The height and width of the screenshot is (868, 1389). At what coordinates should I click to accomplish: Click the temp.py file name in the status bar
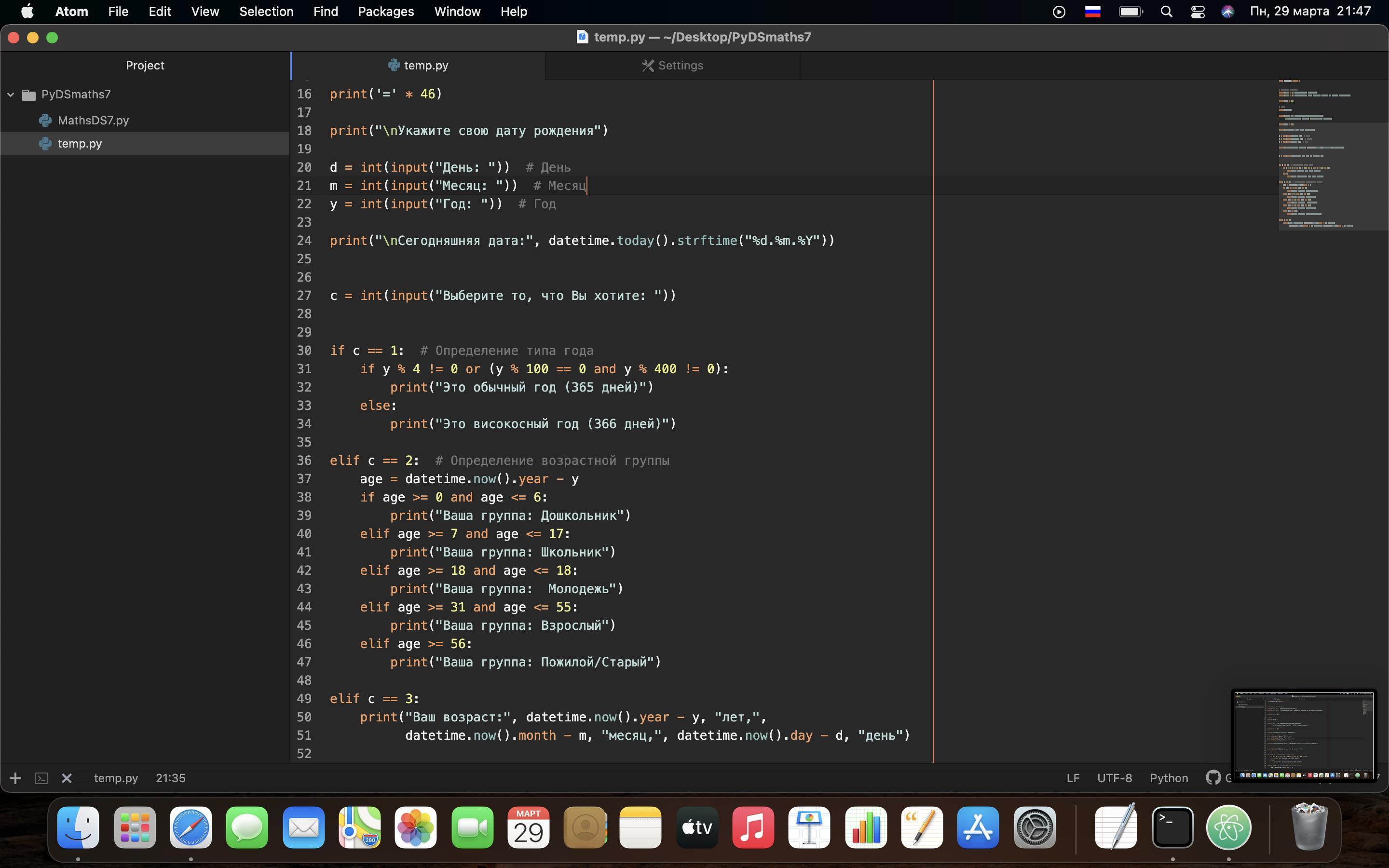(x=116, y=778)
